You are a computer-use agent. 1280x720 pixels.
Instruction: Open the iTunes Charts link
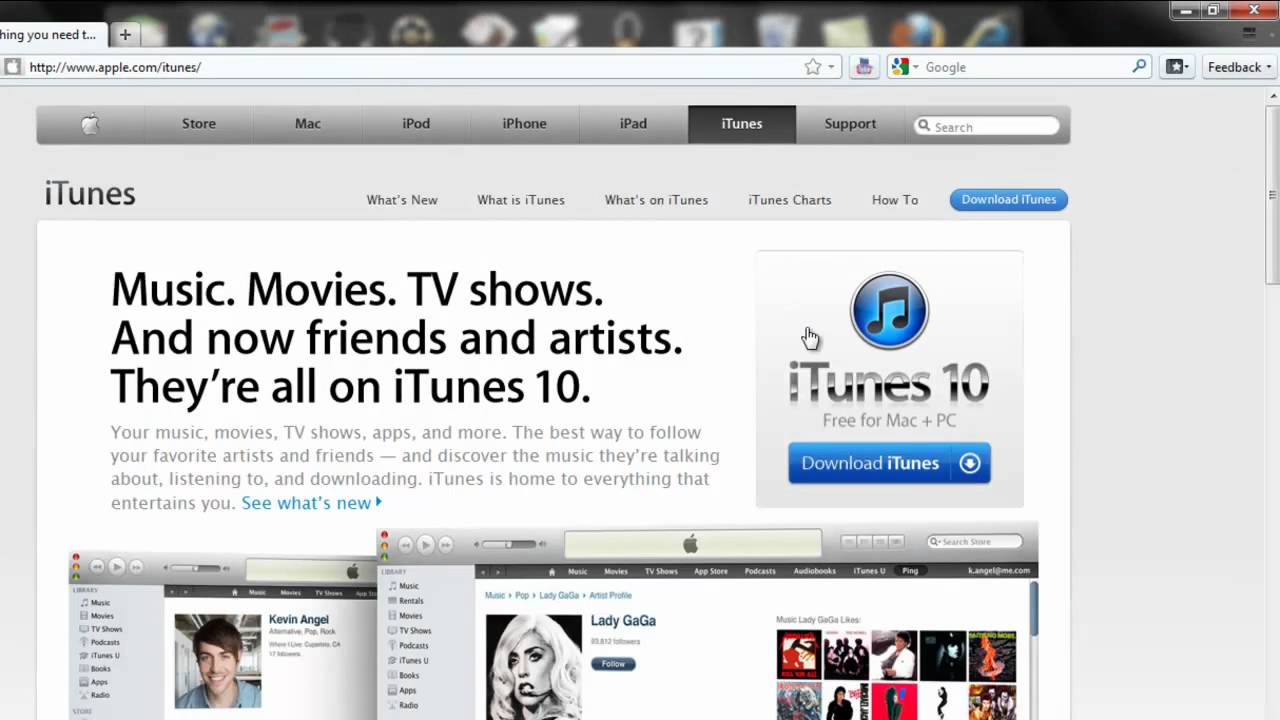[790, 200]
